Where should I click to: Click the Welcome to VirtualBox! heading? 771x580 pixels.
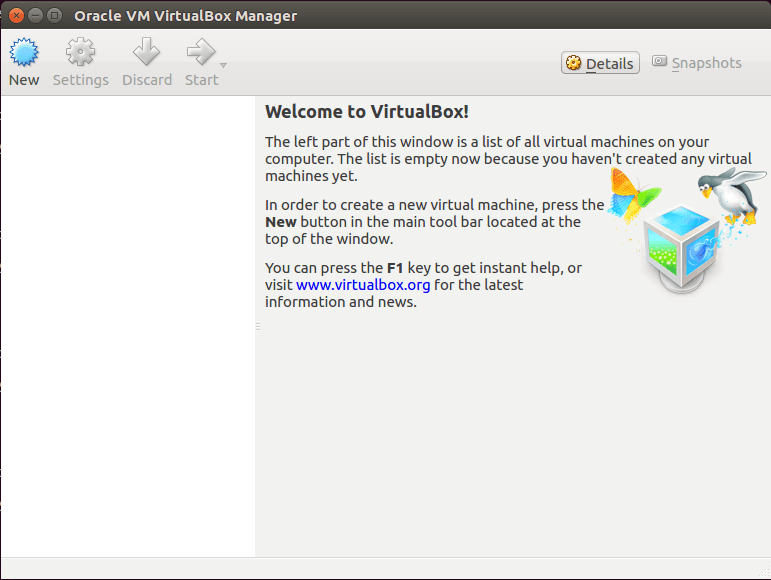367,112
